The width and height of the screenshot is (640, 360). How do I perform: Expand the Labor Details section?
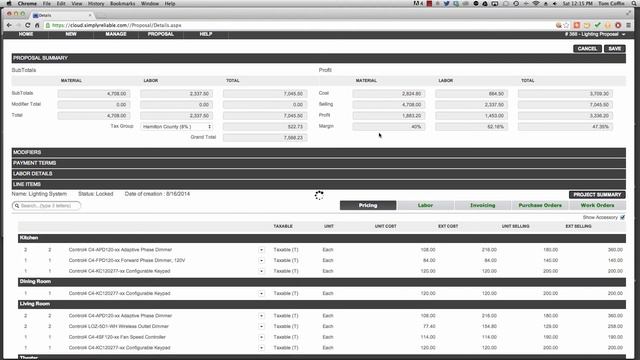tap(318, 173)
